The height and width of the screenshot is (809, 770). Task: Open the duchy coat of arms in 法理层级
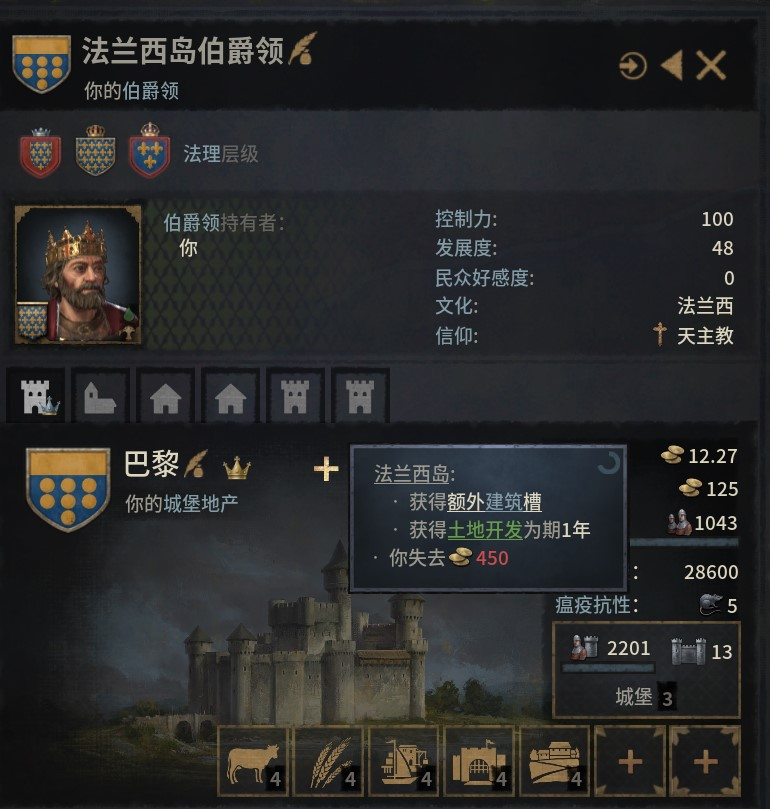[40, 152]
